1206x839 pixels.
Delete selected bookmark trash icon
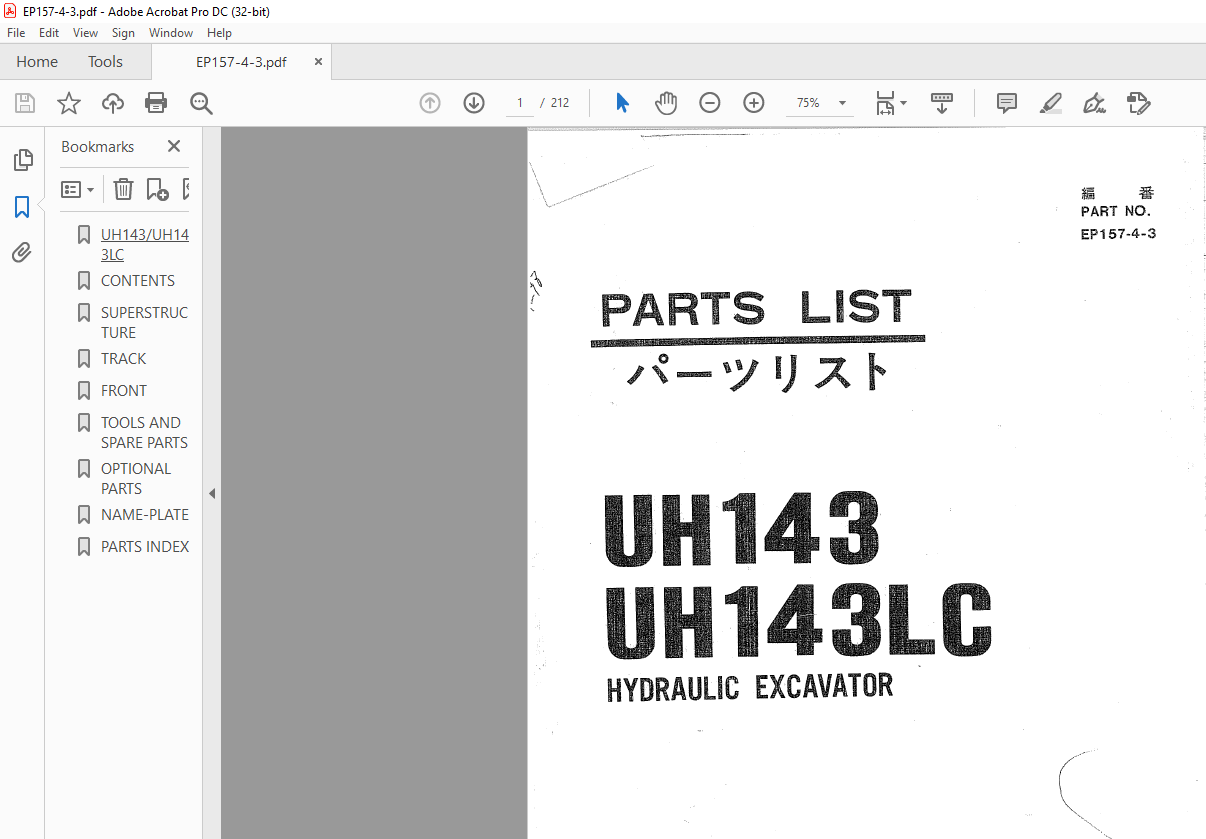point(123,189)
